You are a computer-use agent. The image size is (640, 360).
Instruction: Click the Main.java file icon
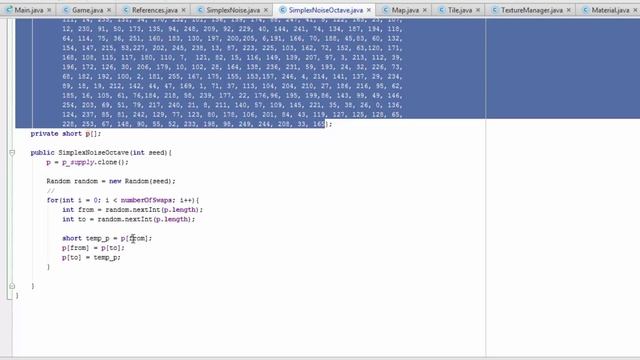coord(9,9)
